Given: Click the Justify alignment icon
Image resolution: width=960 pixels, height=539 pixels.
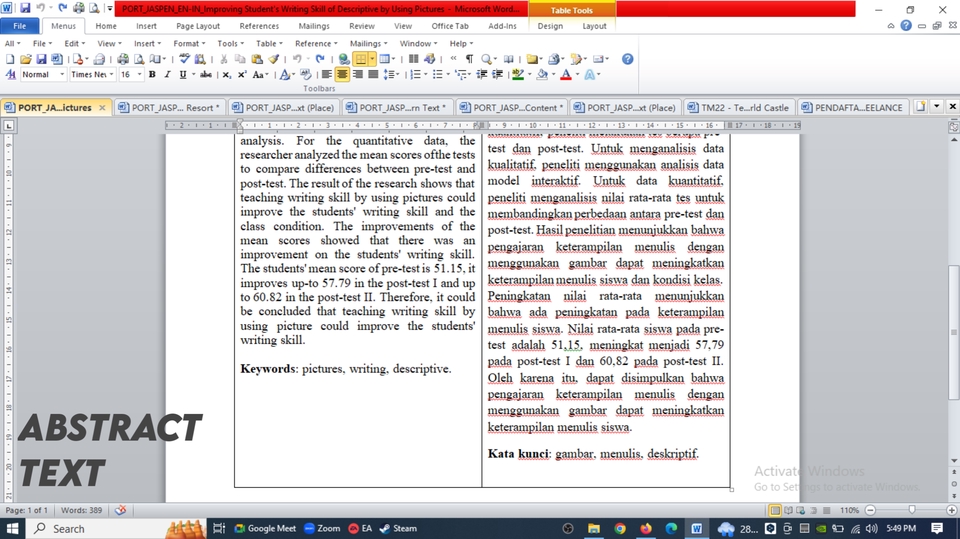Looking at the screenshot, I should (x=373, y=75).
